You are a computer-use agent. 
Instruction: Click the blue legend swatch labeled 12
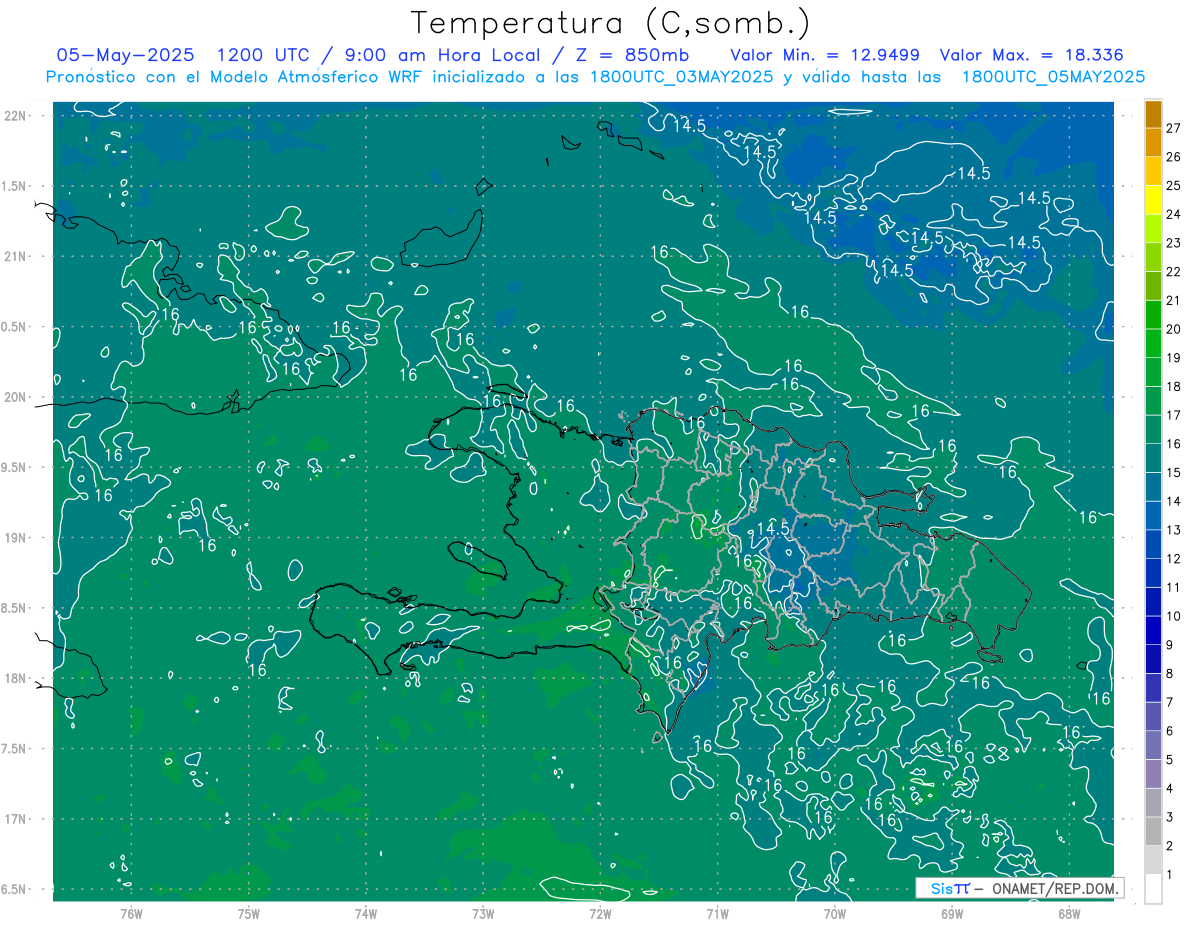pyautogui.click(x=1153, y=545)
